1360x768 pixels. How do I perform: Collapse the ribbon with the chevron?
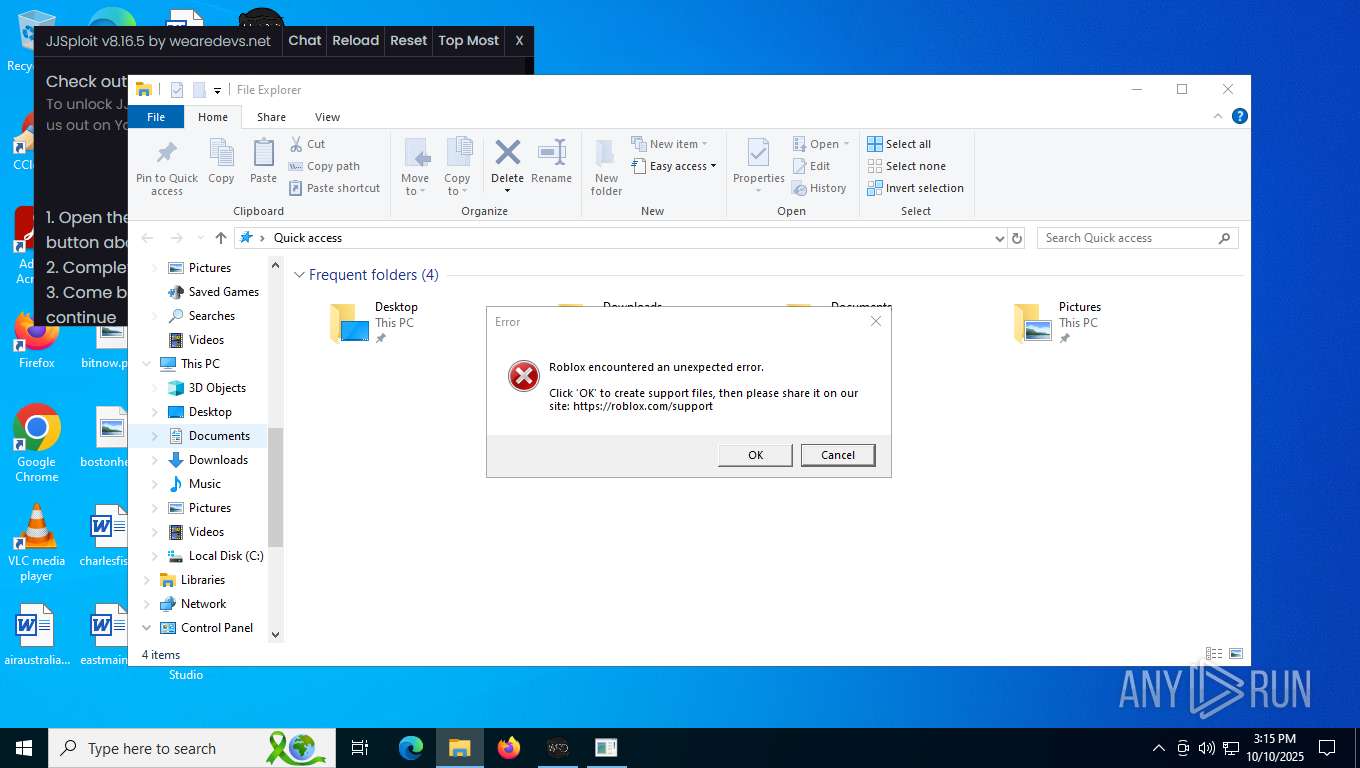tap(1218, 116)
